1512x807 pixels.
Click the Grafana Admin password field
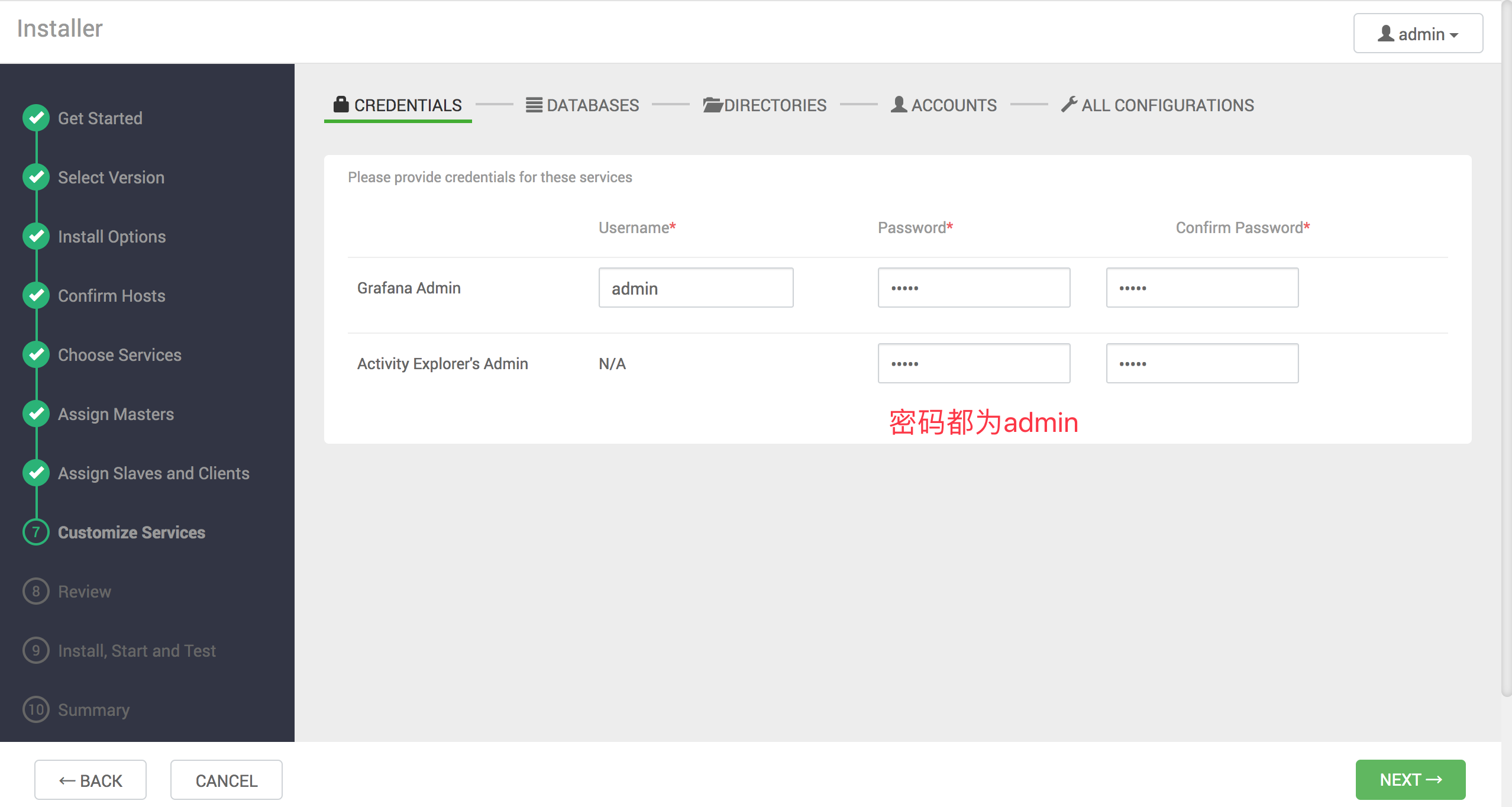tap(973, 288)
